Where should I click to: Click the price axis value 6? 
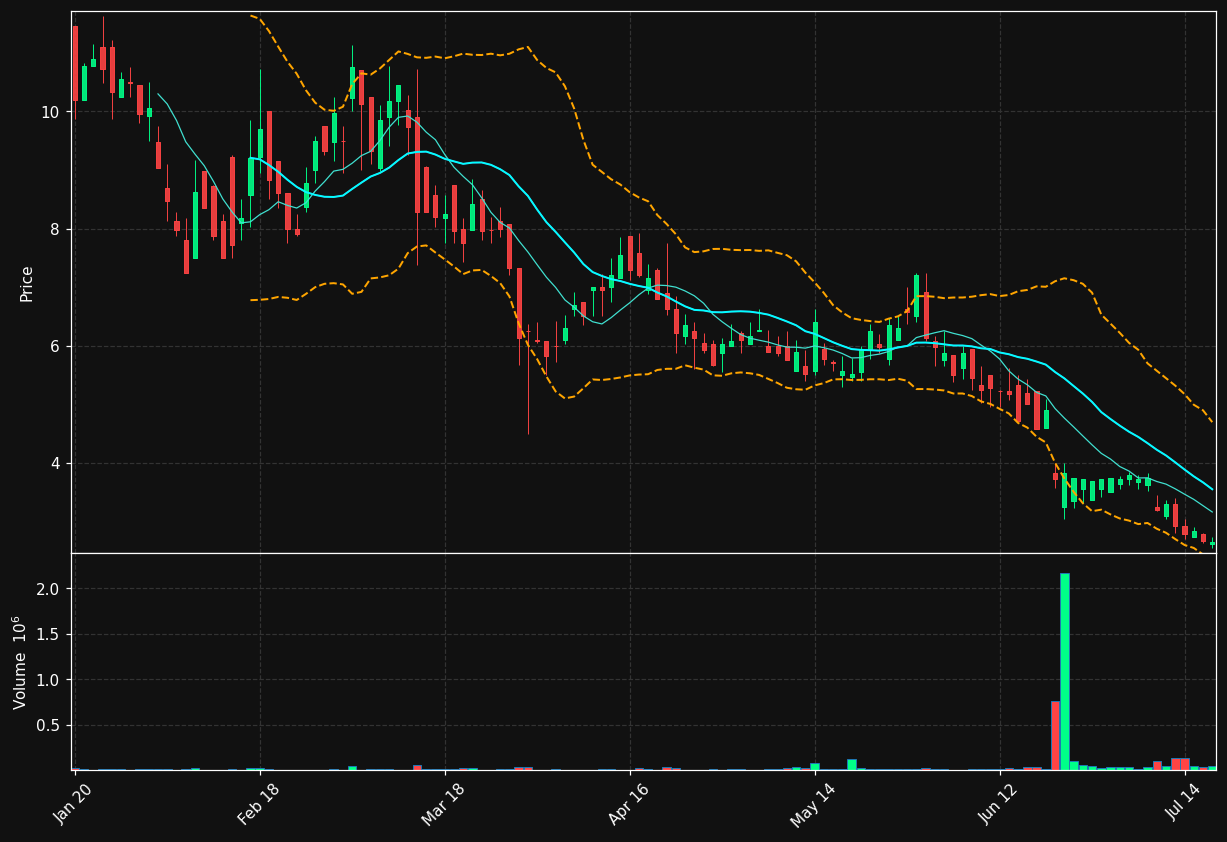[x=55, y=346]
